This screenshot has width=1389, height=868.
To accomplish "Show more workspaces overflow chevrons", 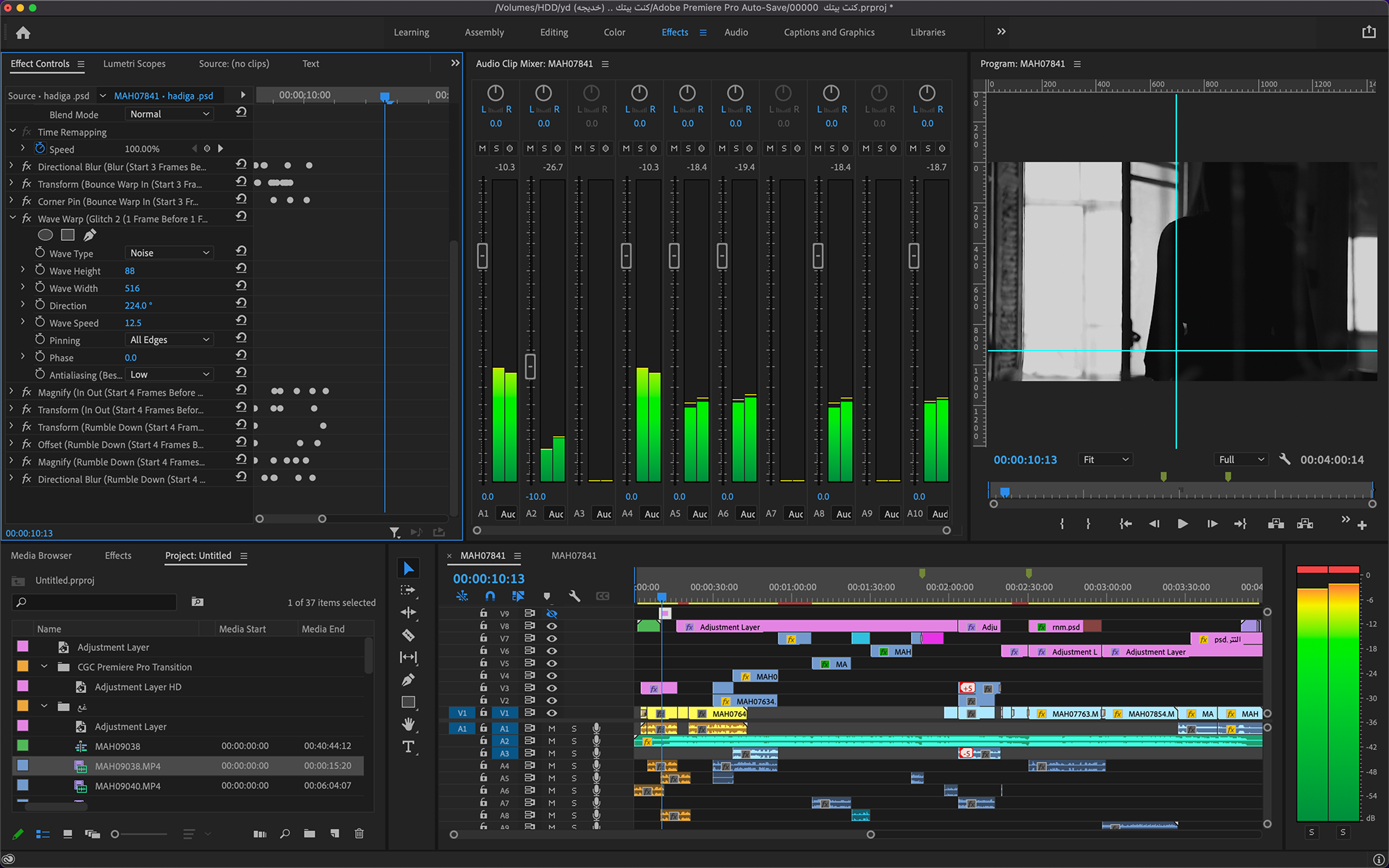I will pyautogui.click(x=1001, y=32).
